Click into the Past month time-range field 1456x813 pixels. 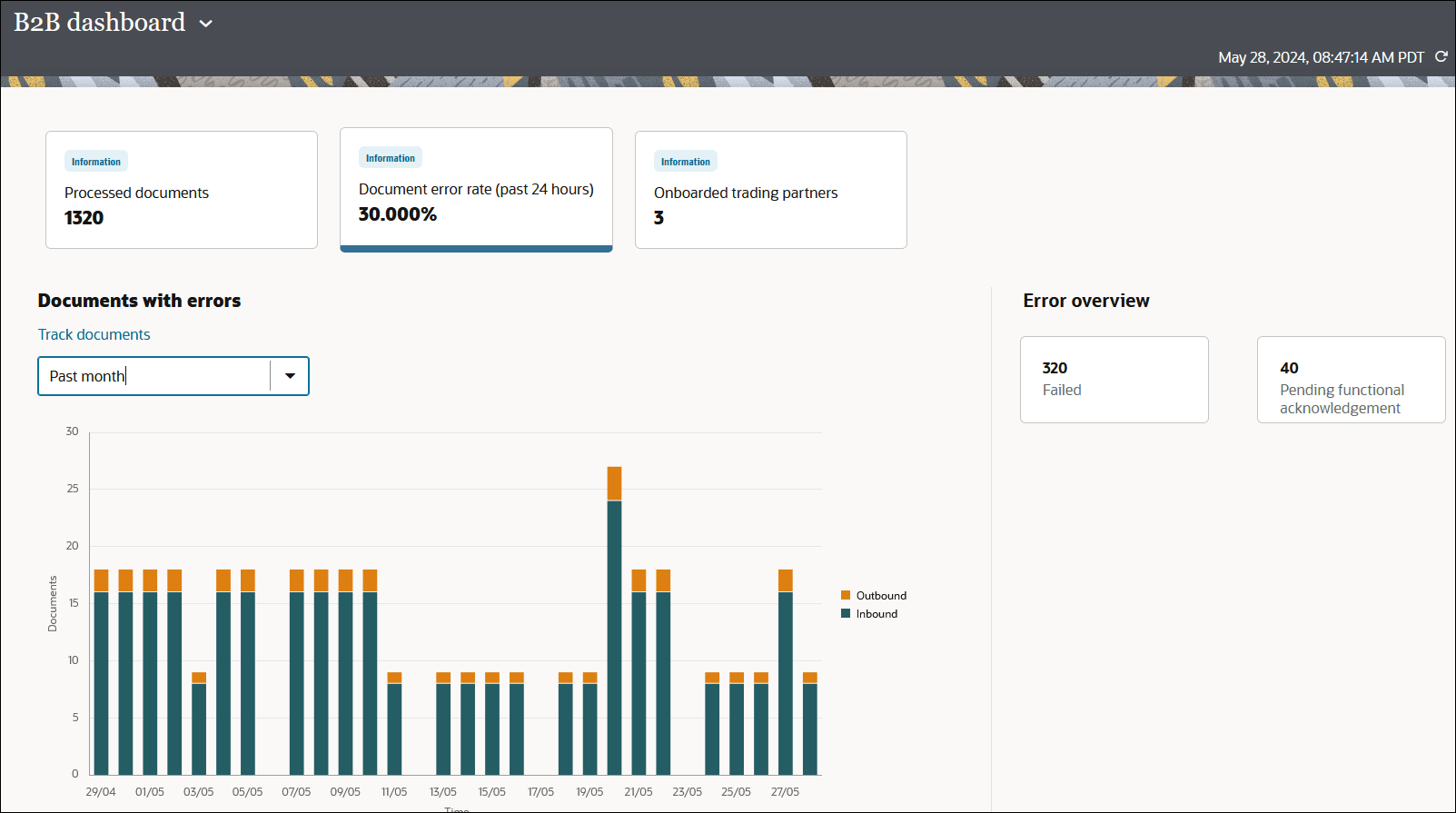click(154, 376)
